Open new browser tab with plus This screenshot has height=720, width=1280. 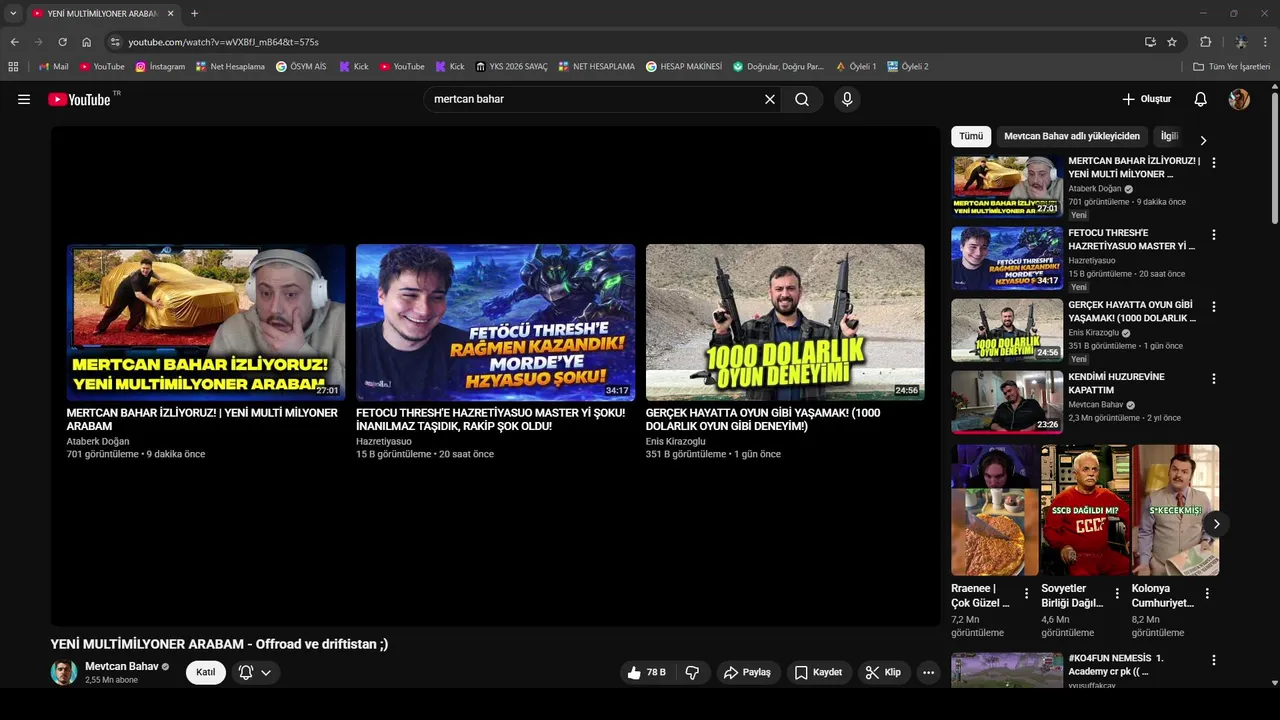194,13
